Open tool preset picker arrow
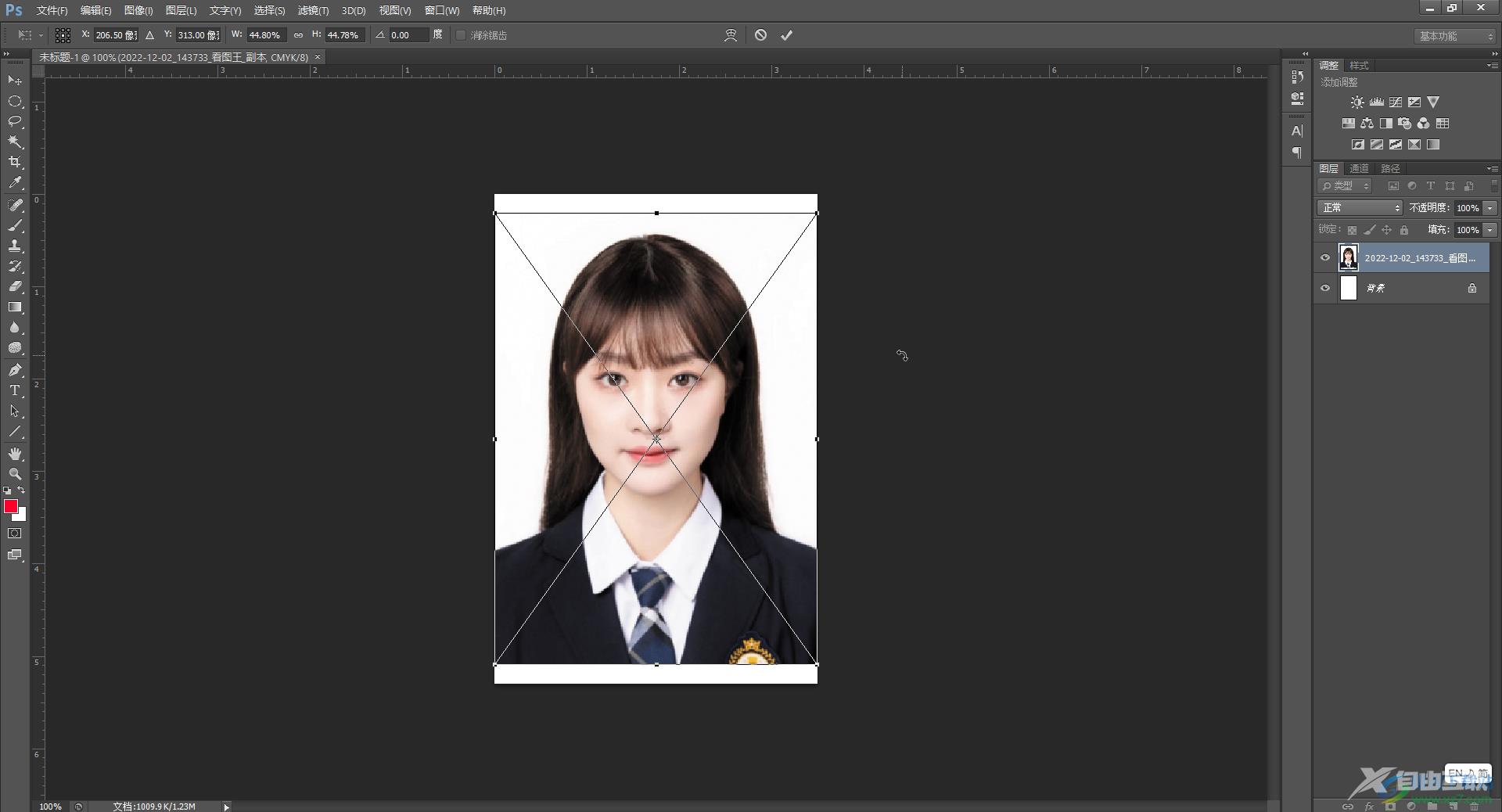1502x812 pixels. (x=41, y=35)
